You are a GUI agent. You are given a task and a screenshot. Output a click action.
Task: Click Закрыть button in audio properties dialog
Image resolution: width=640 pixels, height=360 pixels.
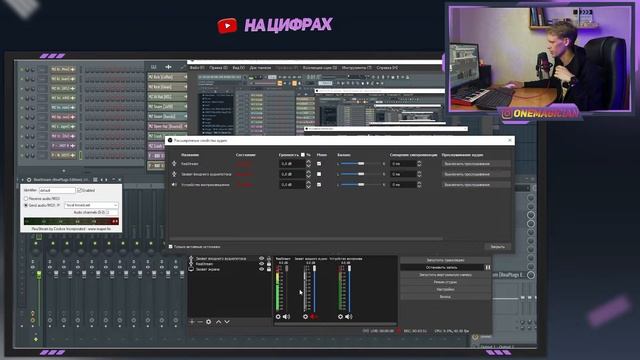(x=498, y=247)
